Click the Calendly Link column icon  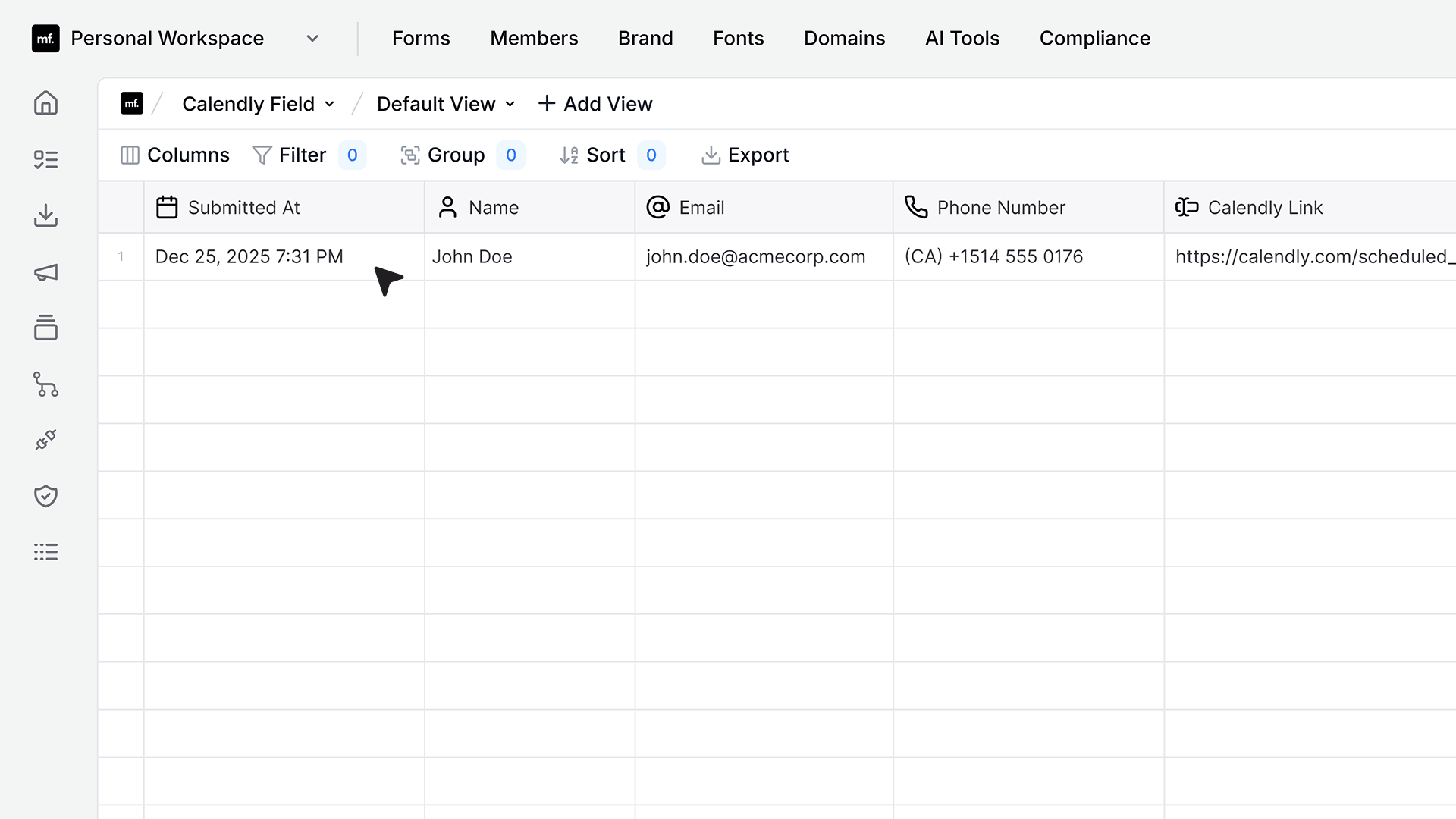coord(1187,207)
